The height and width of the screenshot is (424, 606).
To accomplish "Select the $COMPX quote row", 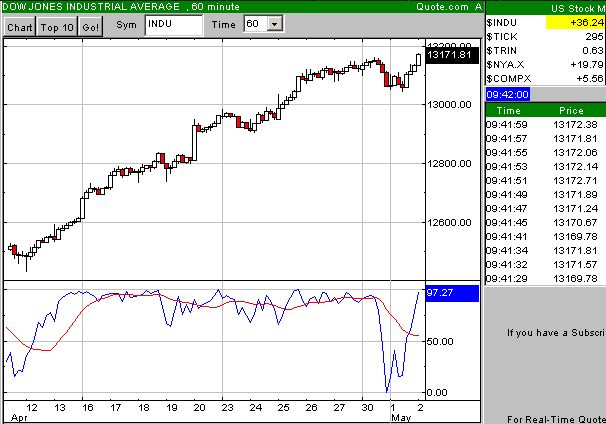I will pos(546,78).
